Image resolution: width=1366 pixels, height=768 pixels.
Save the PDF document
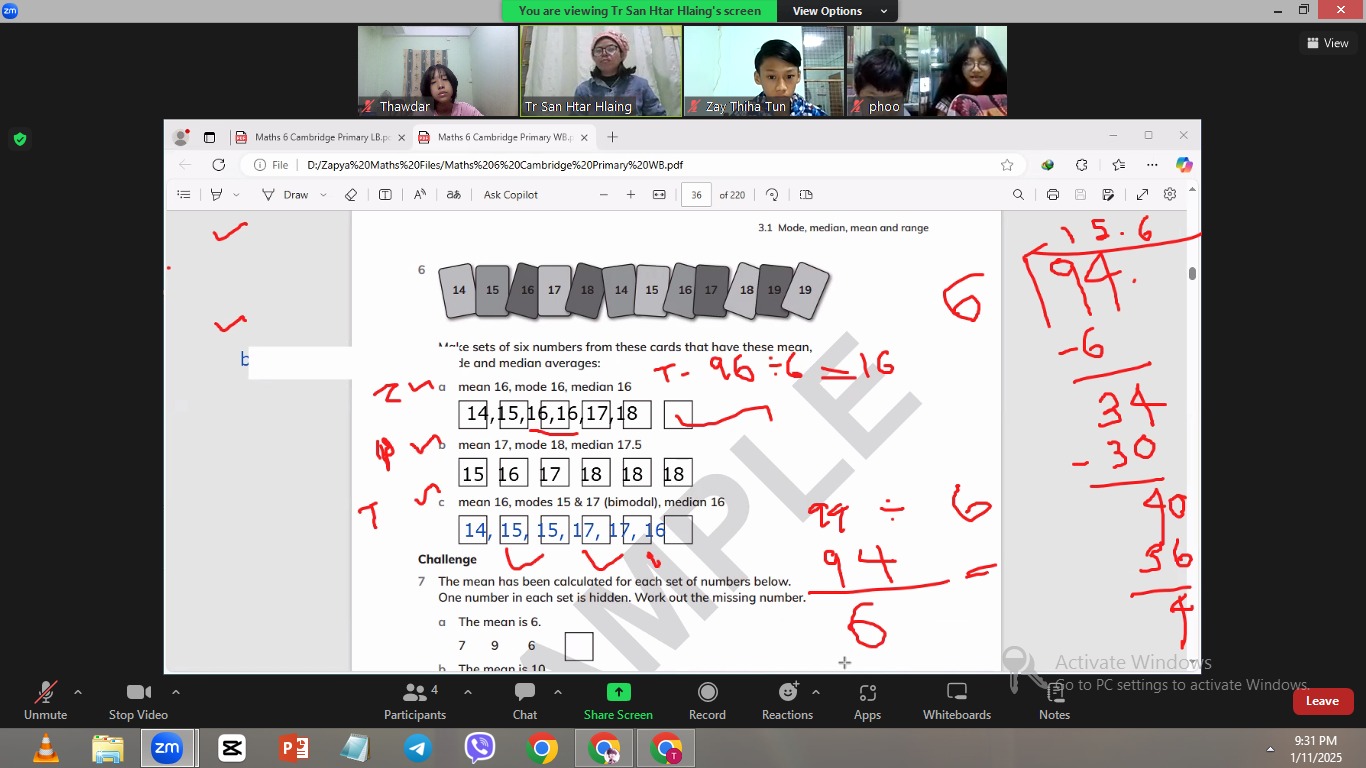click(x=1080, y=195)
